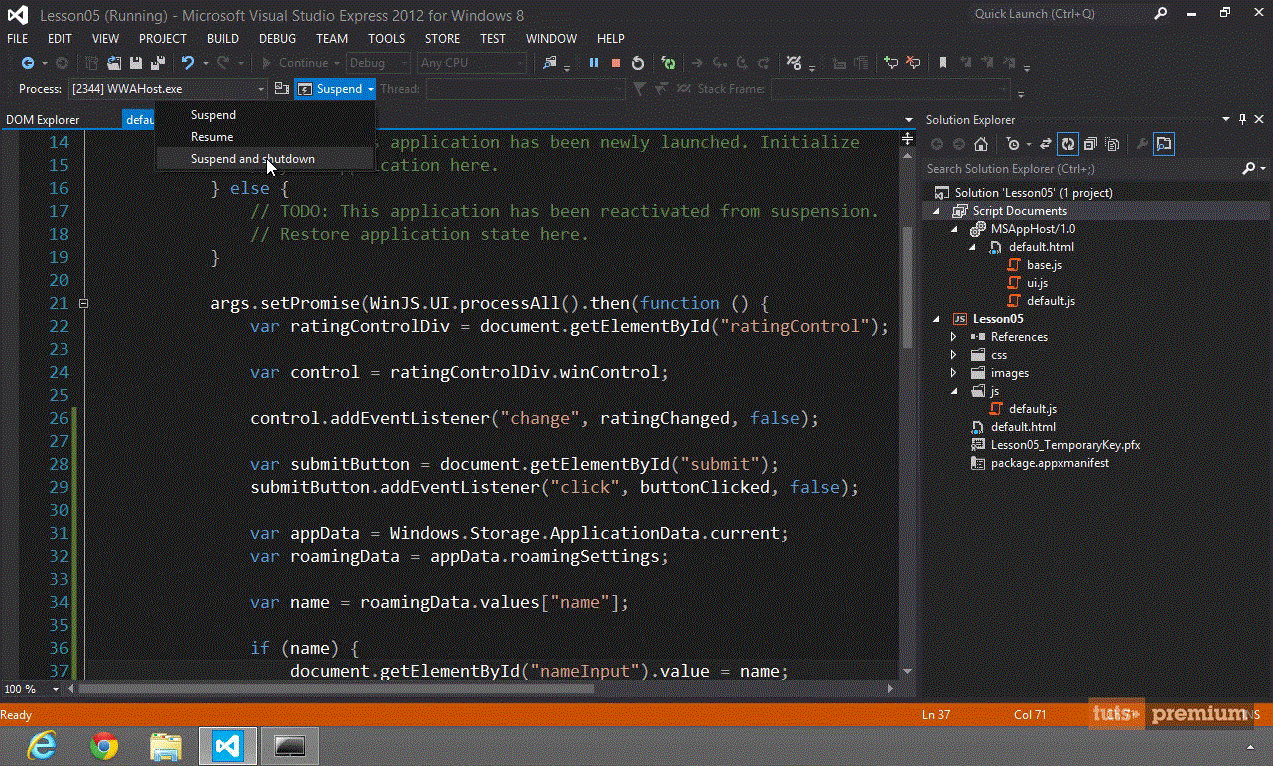Open Google Chrome from the taskbar
Viewport: 1273px width, 766px height.
[104, 746]
